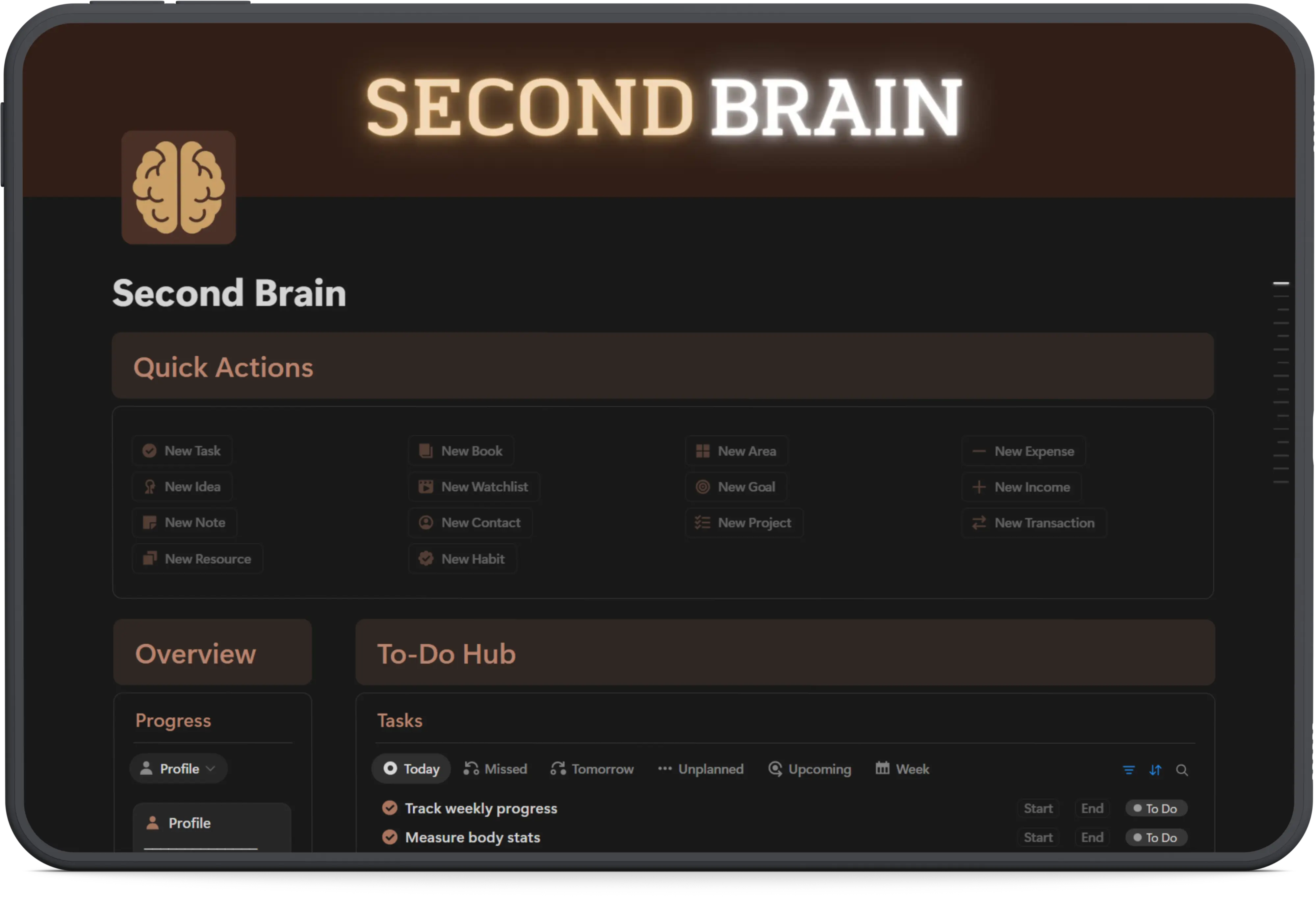Expand the Profile dropdown under Progress
The width and height of the screenshot is (1316, 898).
[x=178, y=768]
